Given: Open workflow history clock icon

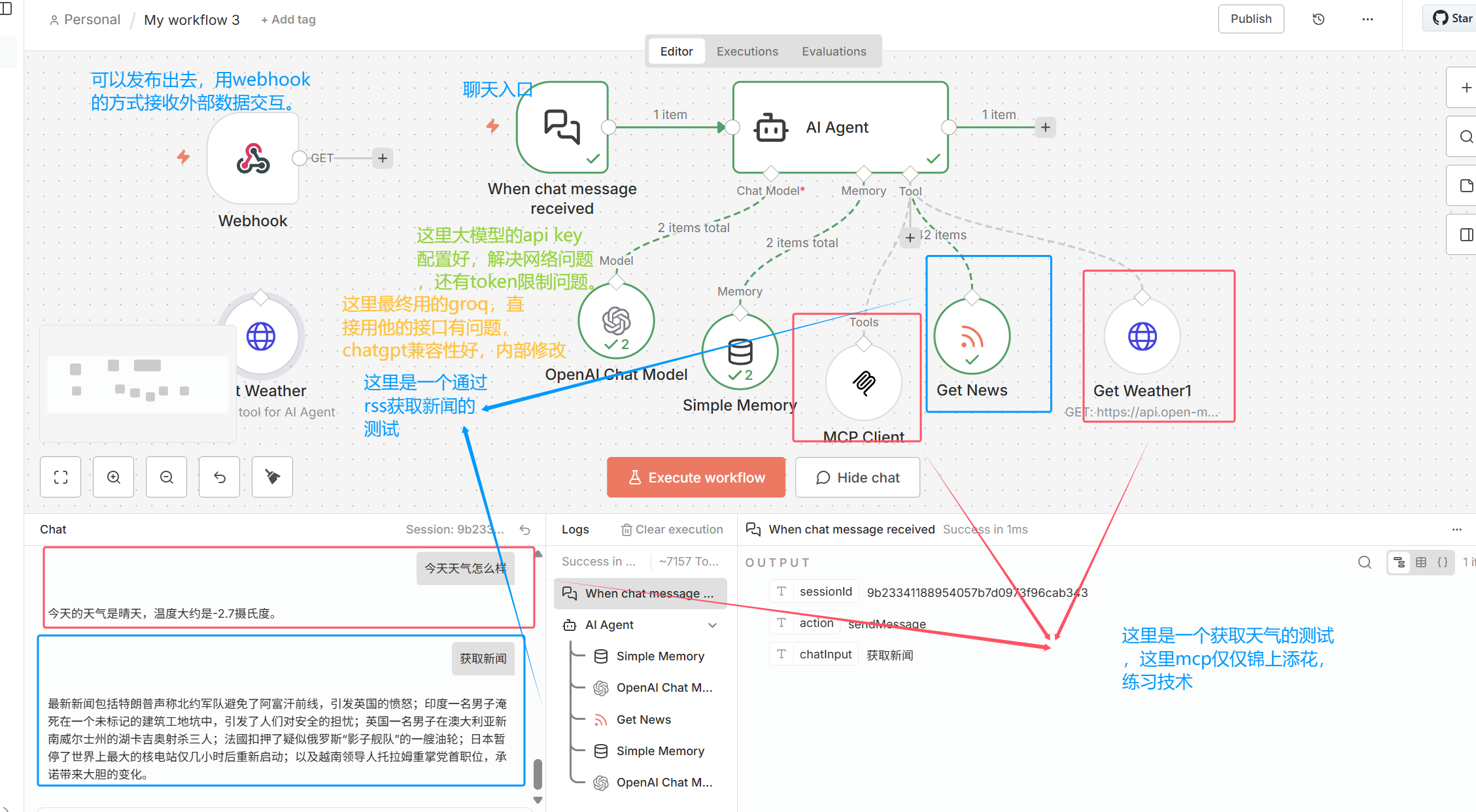Looking at the screenshot, I should click(x=1318, y=19).
